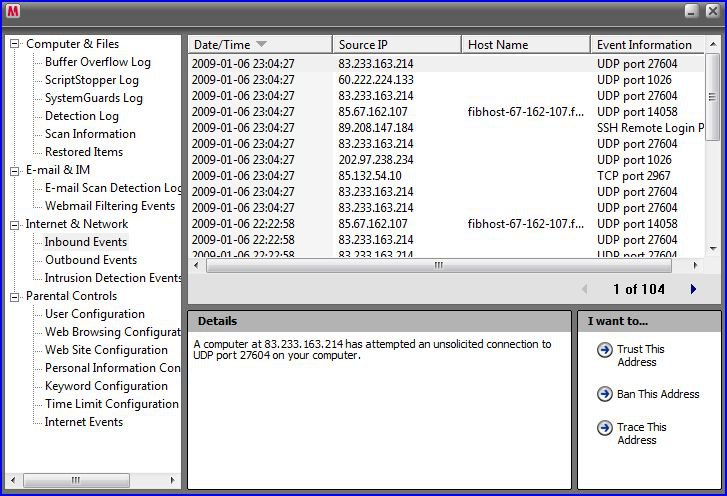727x496 pixels.
Task: Collapse the Computer & Files tree node
Action: 15,44
